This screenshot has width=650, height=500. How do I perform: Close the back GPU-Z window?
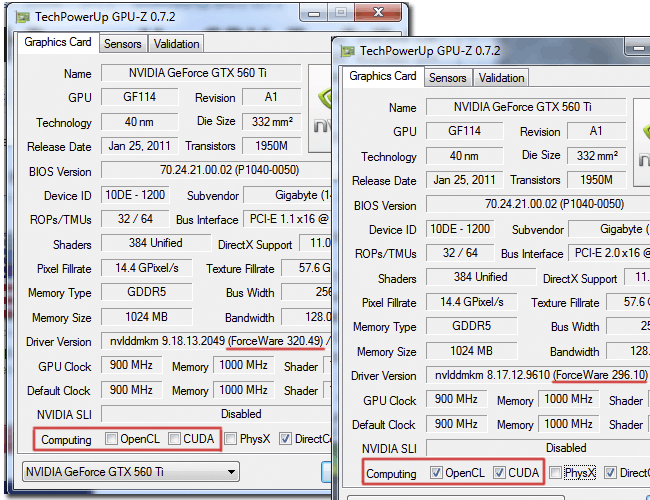[378, 13]
